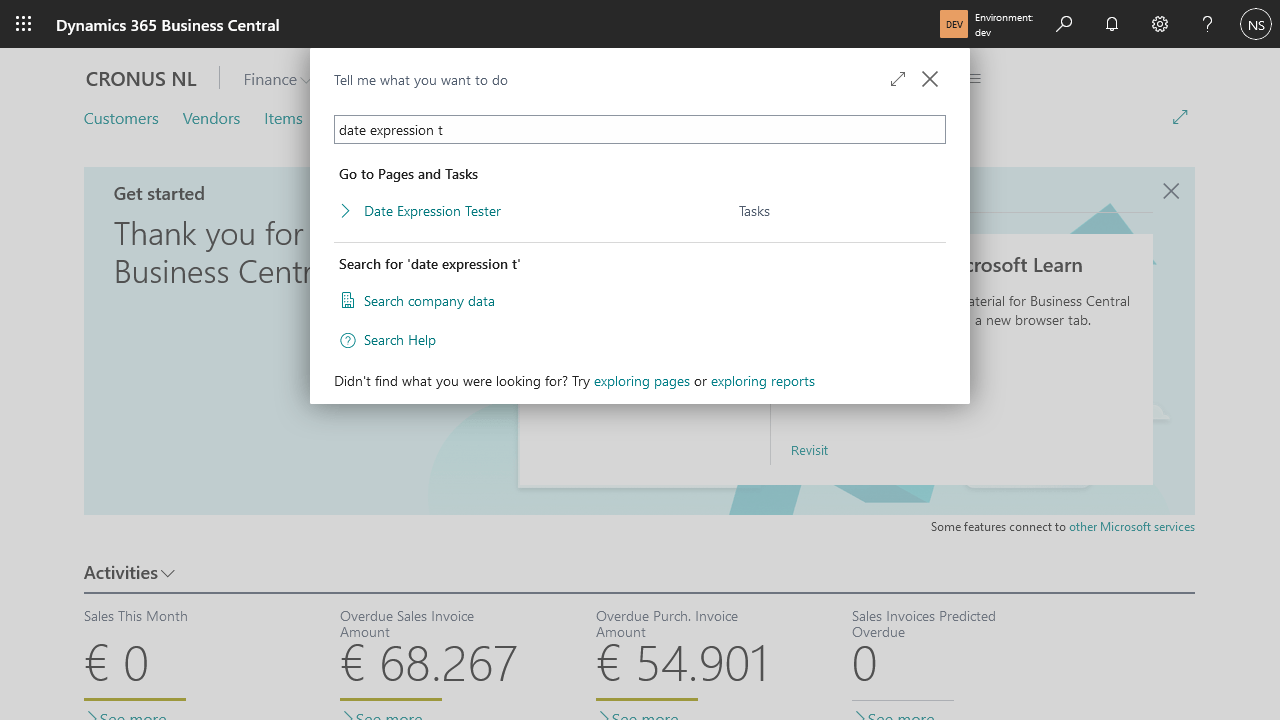Click the Dynamics 365 Business Central title
The image size is (1280, 720).
(x=168, y=25)
